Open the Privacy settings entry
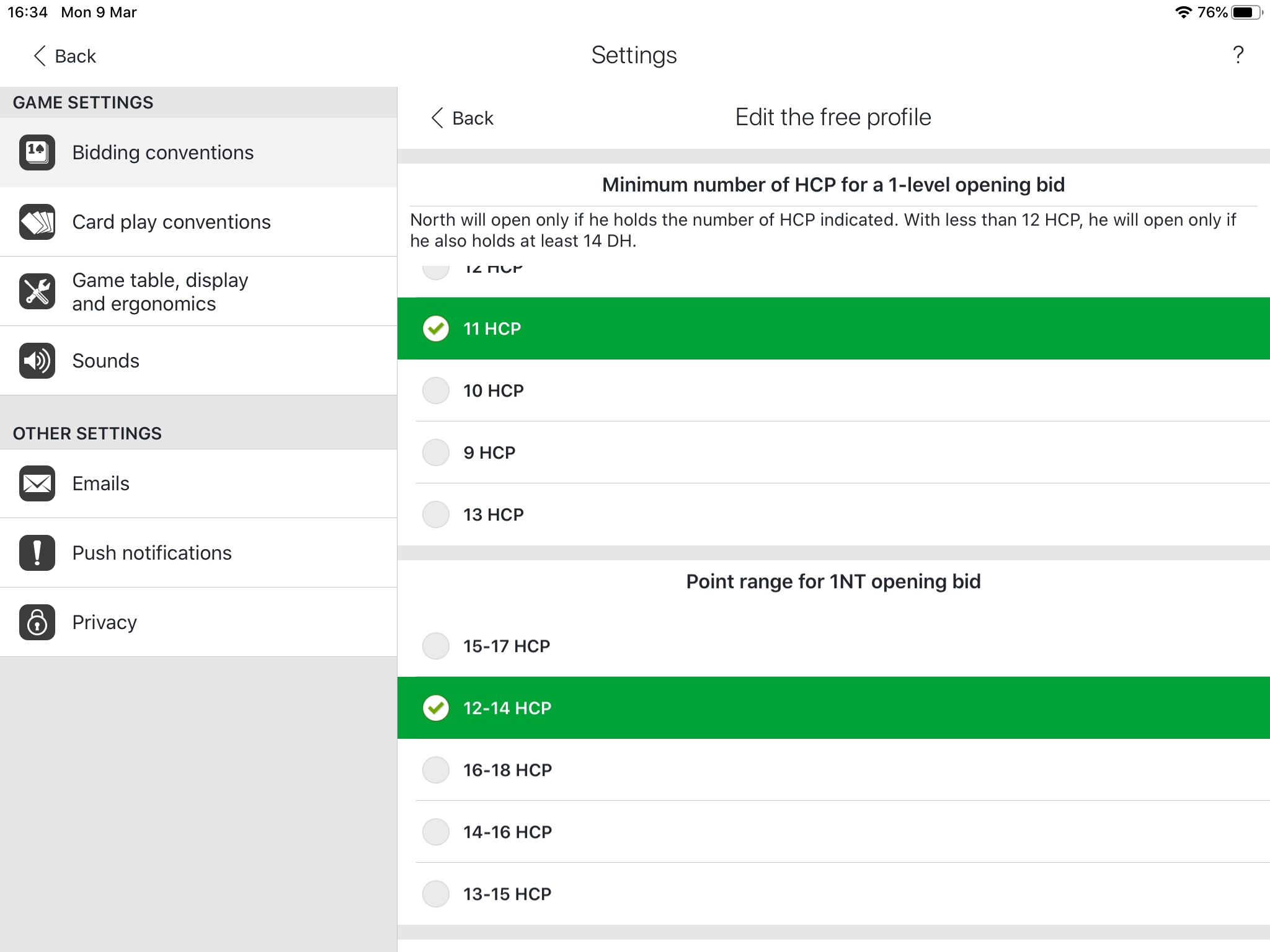 coord(104,622)
